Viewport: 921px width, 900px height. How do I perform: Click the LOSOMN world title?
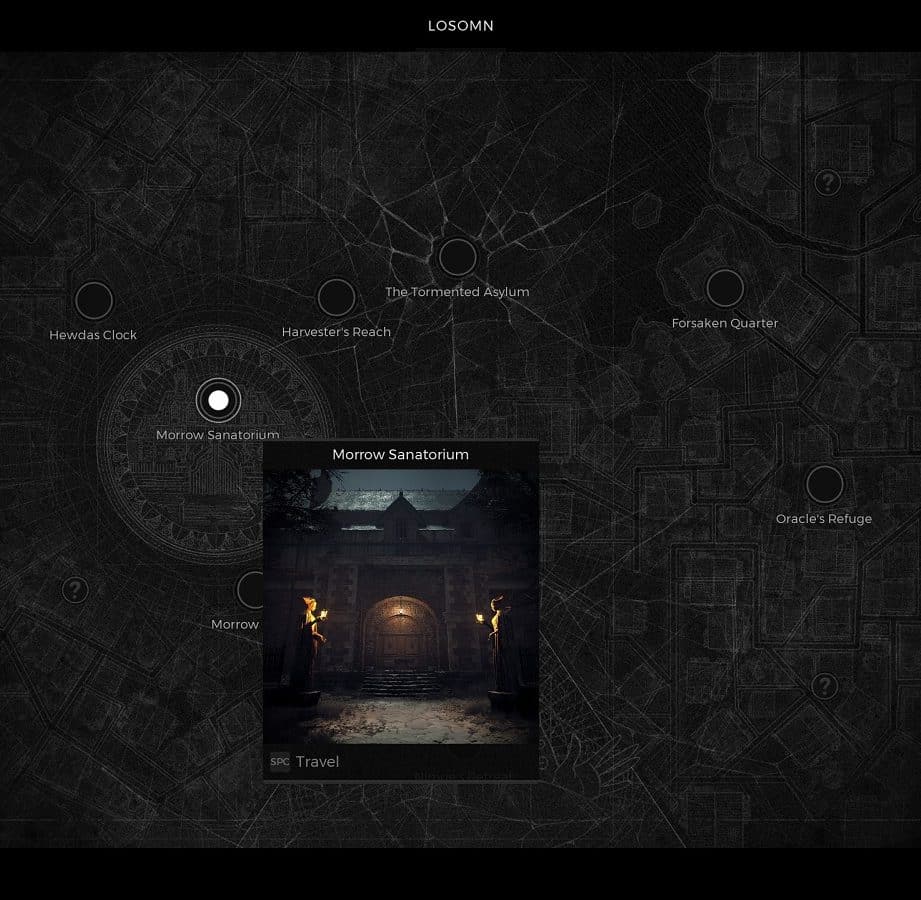coord(460,26)
